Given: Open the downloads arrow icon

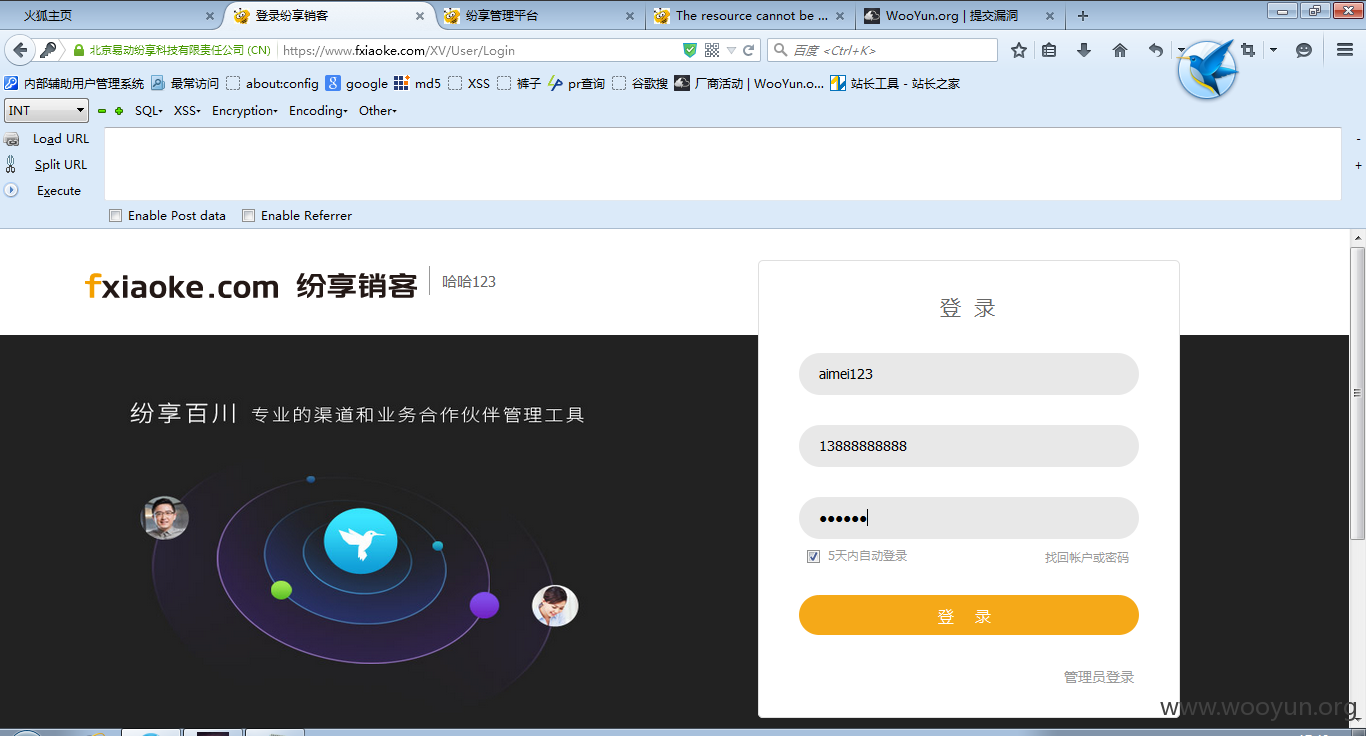Looking at the screenshot, I should (x=1084, y=50).
